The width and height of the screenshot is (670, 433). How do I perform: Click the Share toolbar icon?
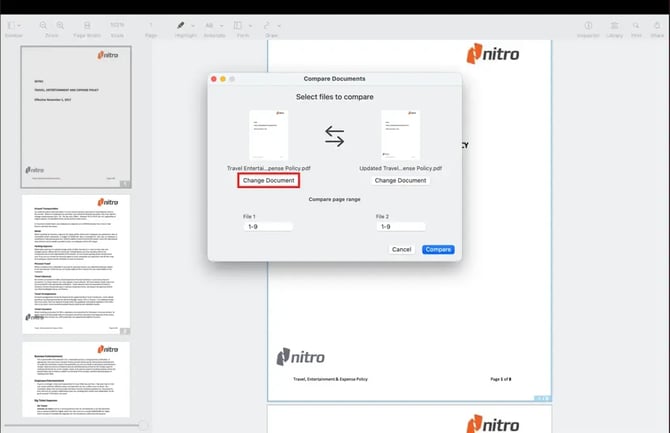(657, 26)
